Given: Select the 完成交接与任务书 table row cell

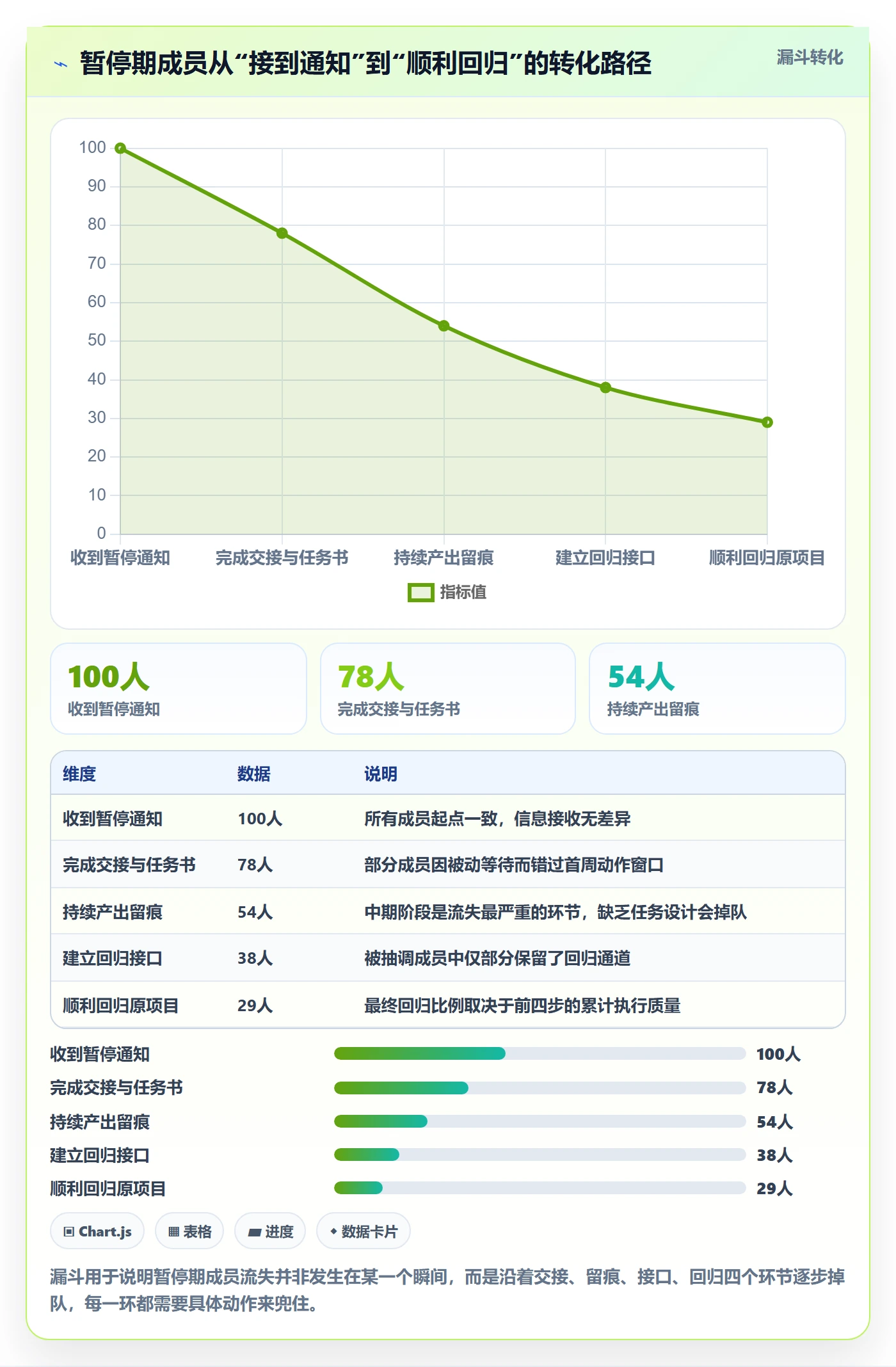Looking at the screenshot, I should tap(129, 865).
